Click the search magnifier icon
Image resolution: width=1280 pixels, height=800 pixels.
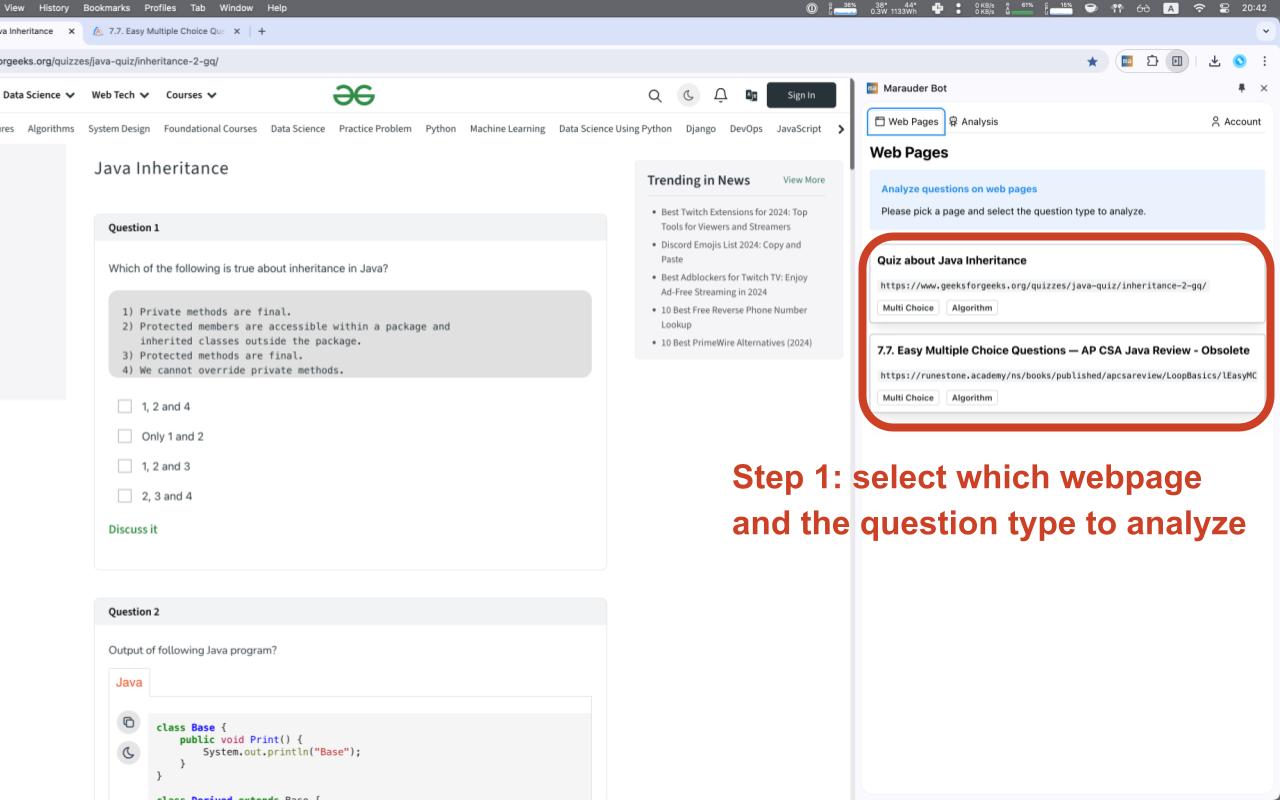[x=655, y=96]
